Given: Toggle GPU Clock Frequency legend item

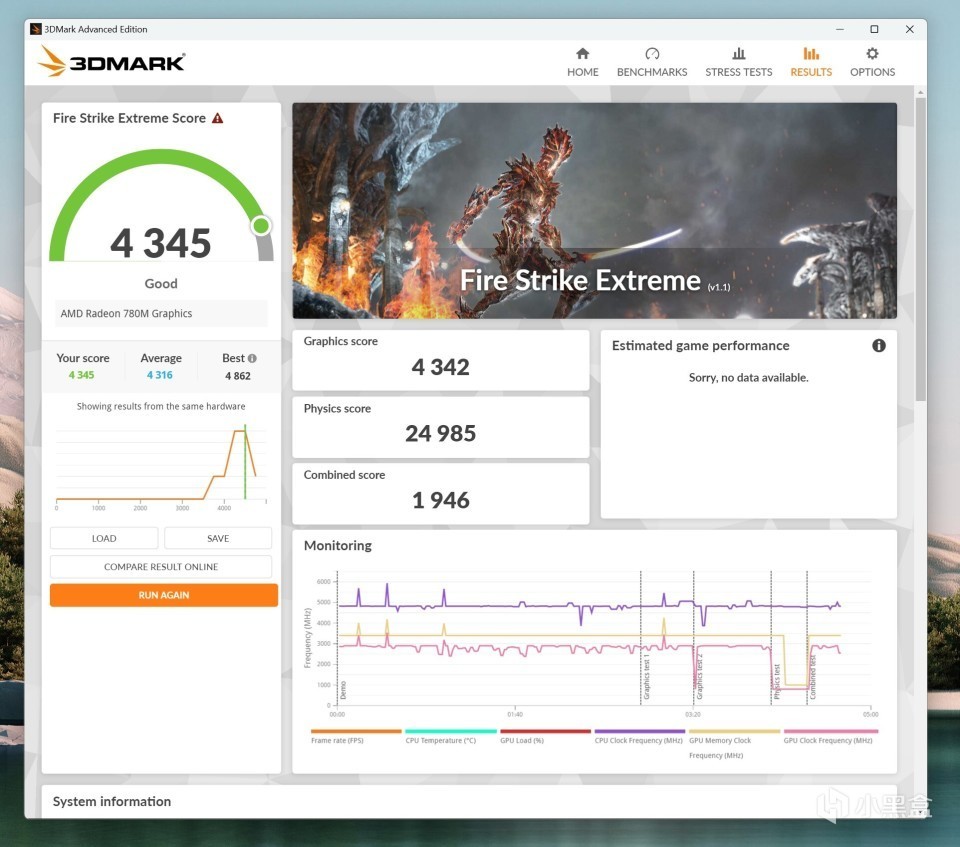Looking at the screenshot, I should coord(830,736).
